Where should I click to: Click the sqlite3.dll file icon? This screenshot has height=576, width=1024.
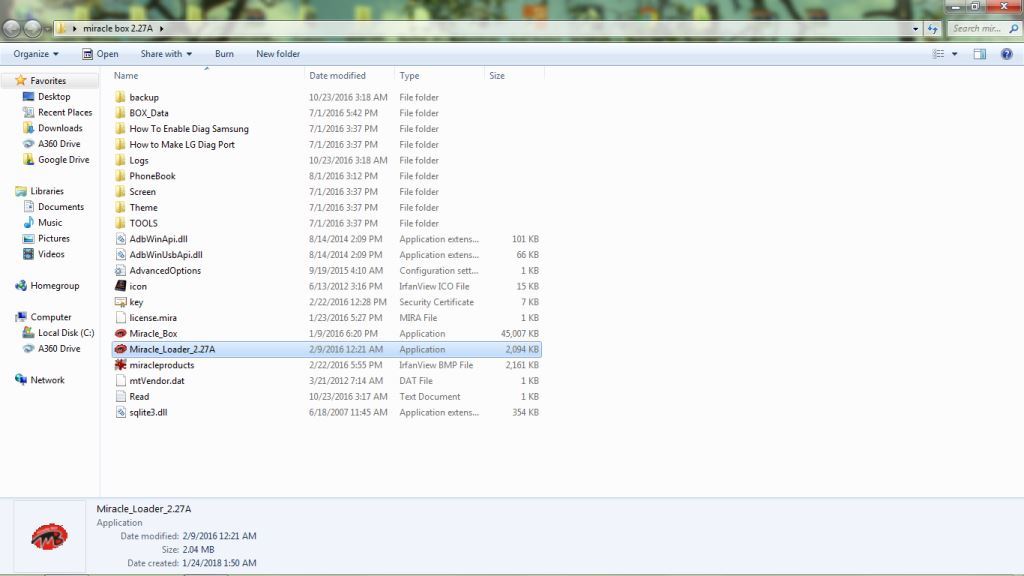point(120,412)
